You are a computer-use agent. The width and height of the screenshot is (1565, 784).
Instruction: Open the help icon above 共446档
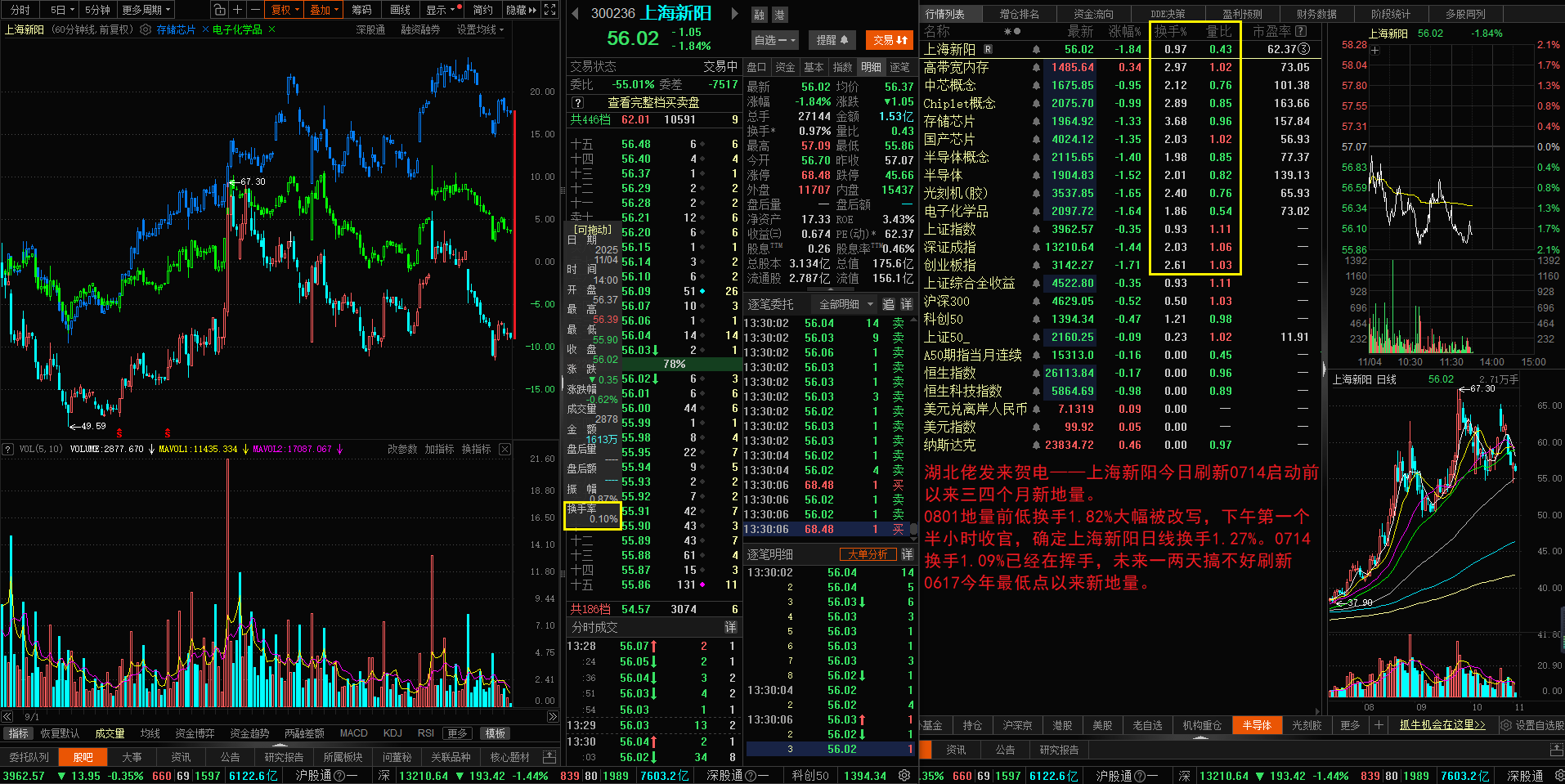click(x=577, y=103)
